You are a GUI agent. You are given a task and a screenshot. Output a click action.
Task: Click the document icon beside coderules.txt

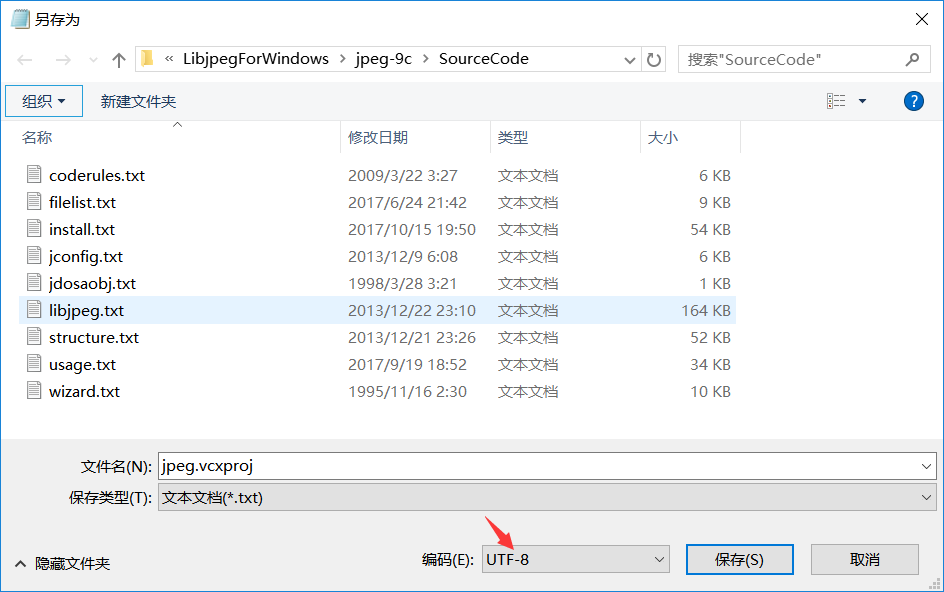[x=33, y=174]
